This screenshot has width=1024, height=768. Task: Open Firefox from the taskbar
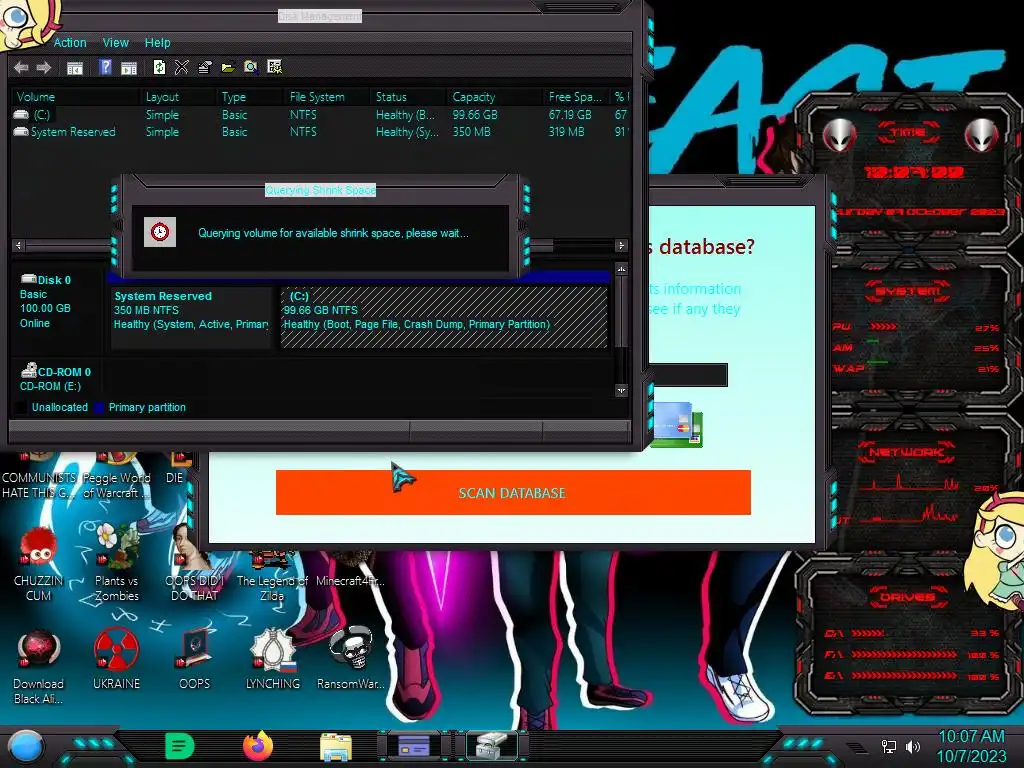click(257, 746)
